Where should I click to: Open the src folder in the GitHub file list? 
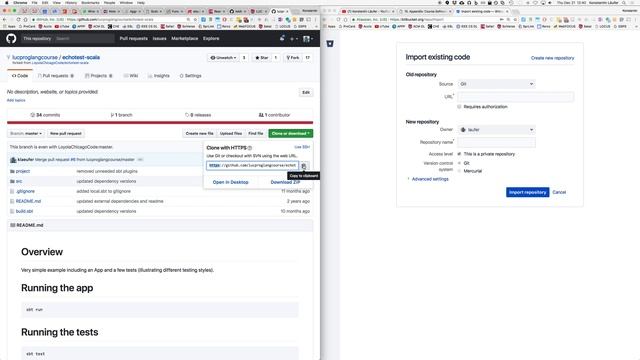coord(19,181)
